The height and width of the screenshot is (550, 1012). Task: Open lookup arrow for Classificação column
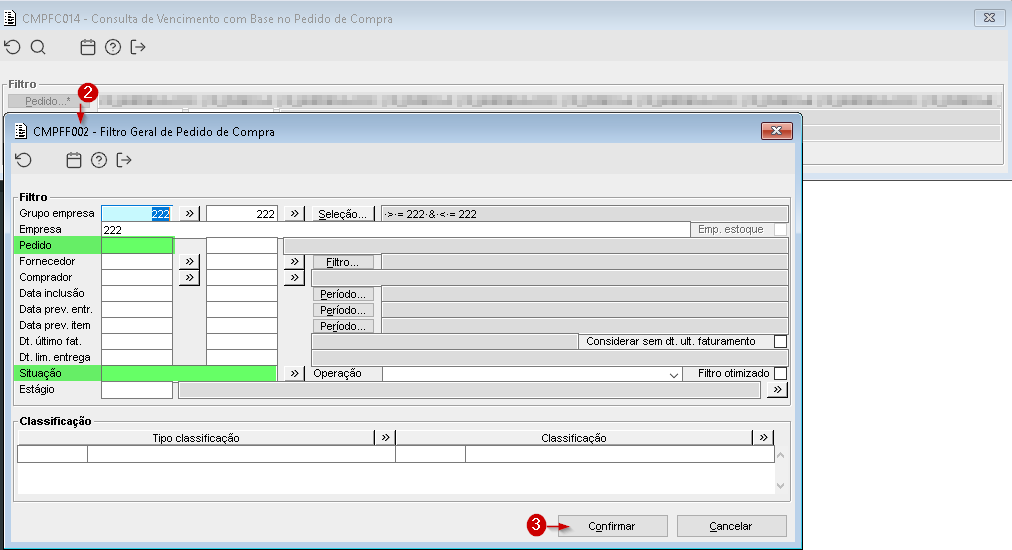coord(764,438)
